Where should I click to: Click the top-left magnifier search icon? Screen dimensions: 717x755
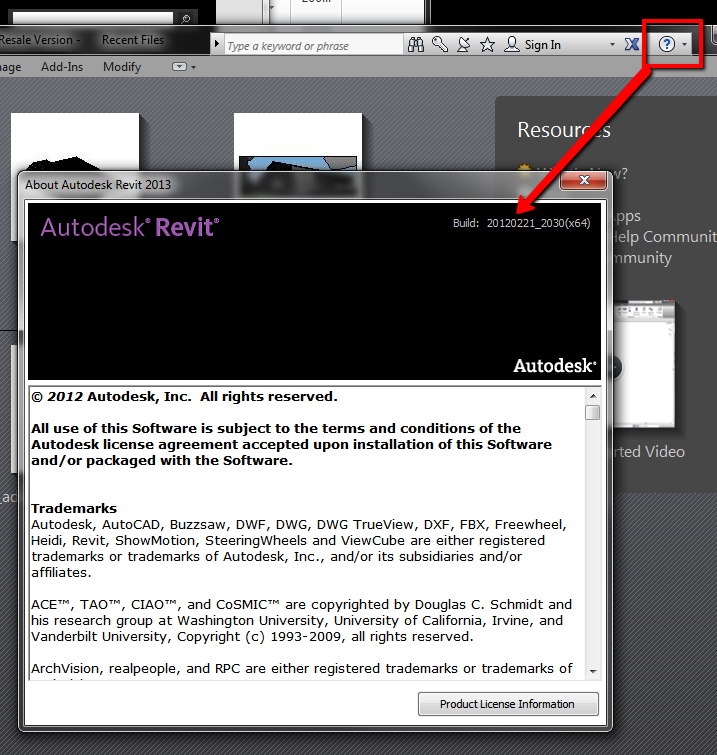pos(185,19)
